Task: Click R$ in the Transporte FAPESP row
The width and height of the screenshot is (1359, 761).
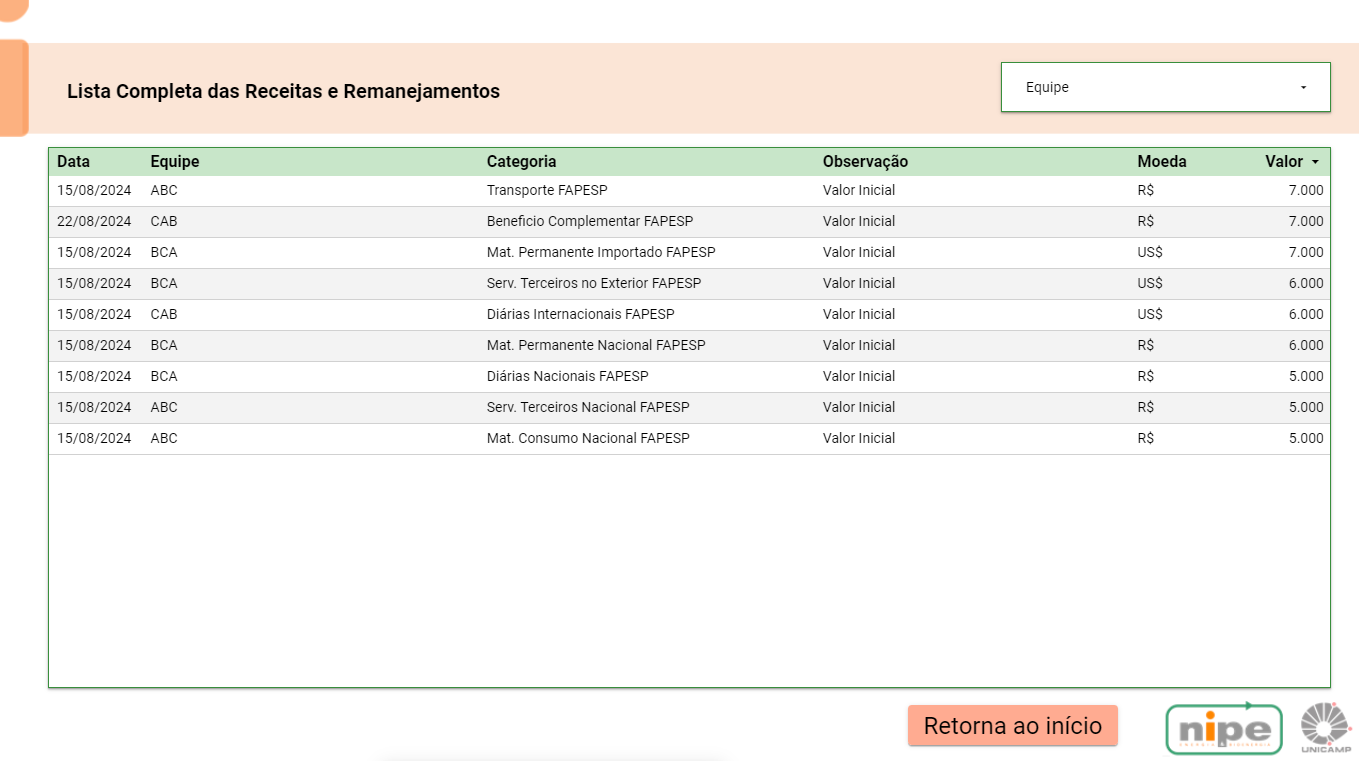Action: tap(1146, 190)
